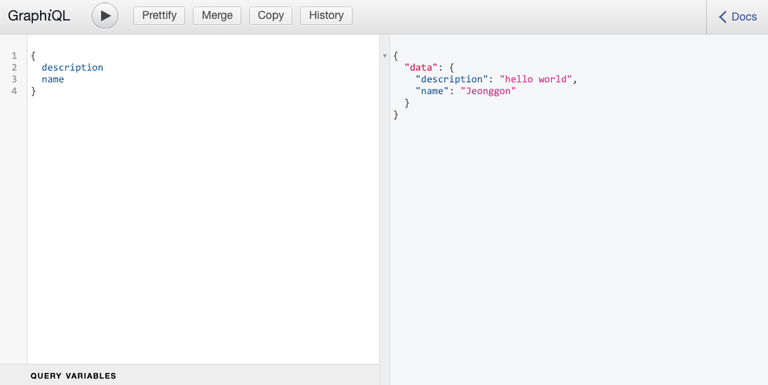
Task: Run the query with the Execute play button
Action: [x=105, y=16]
